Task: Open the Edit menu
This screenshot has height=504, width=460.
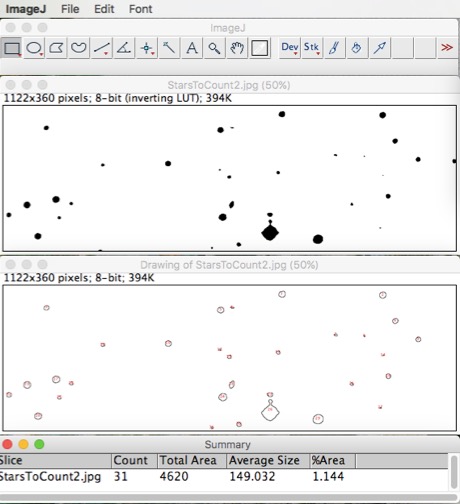Action: tap(104, 9)
